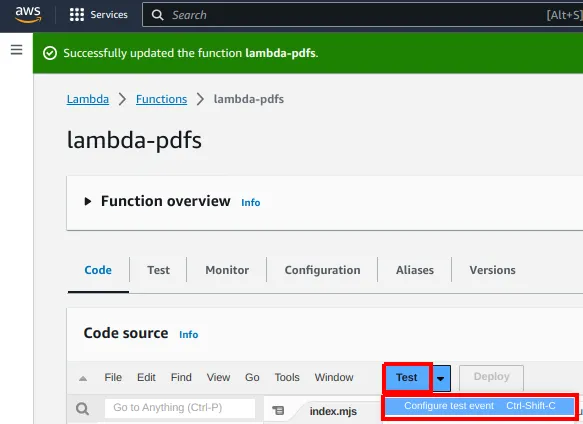Open the Find menu in code editor
Image resolution: width=583 pixels, height=424 pixels.
click(181, 378)
